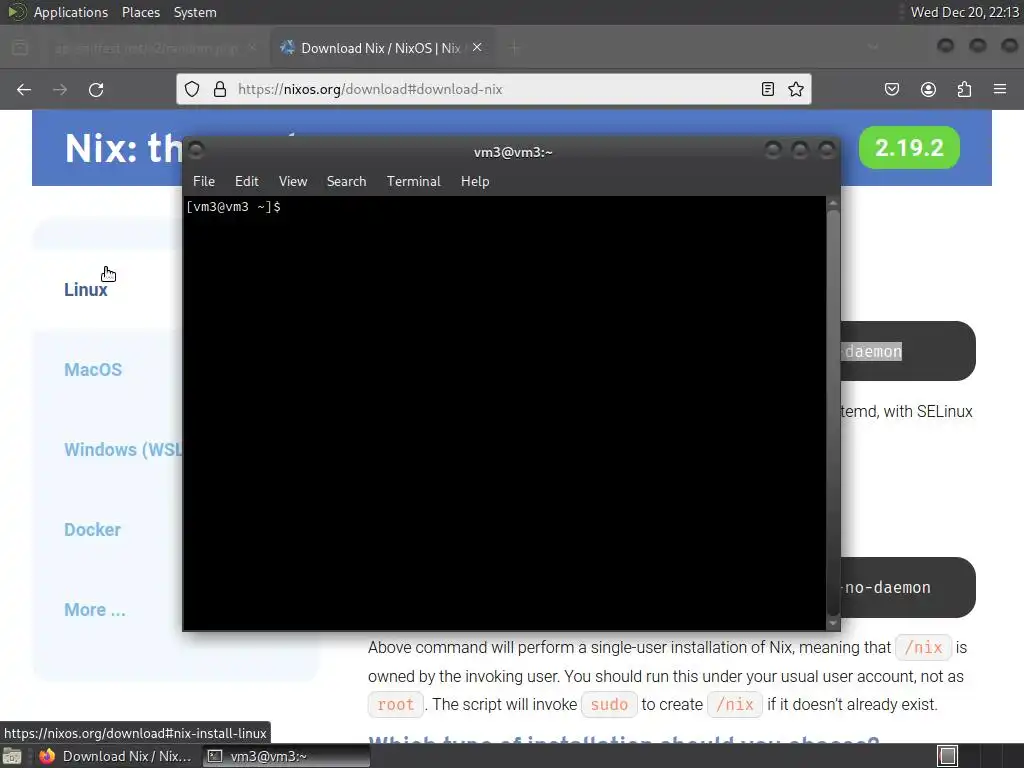Focus the nixos.org address bar
The width and height of the screenshot is (1024, 768).
click(x=496, y=89)
